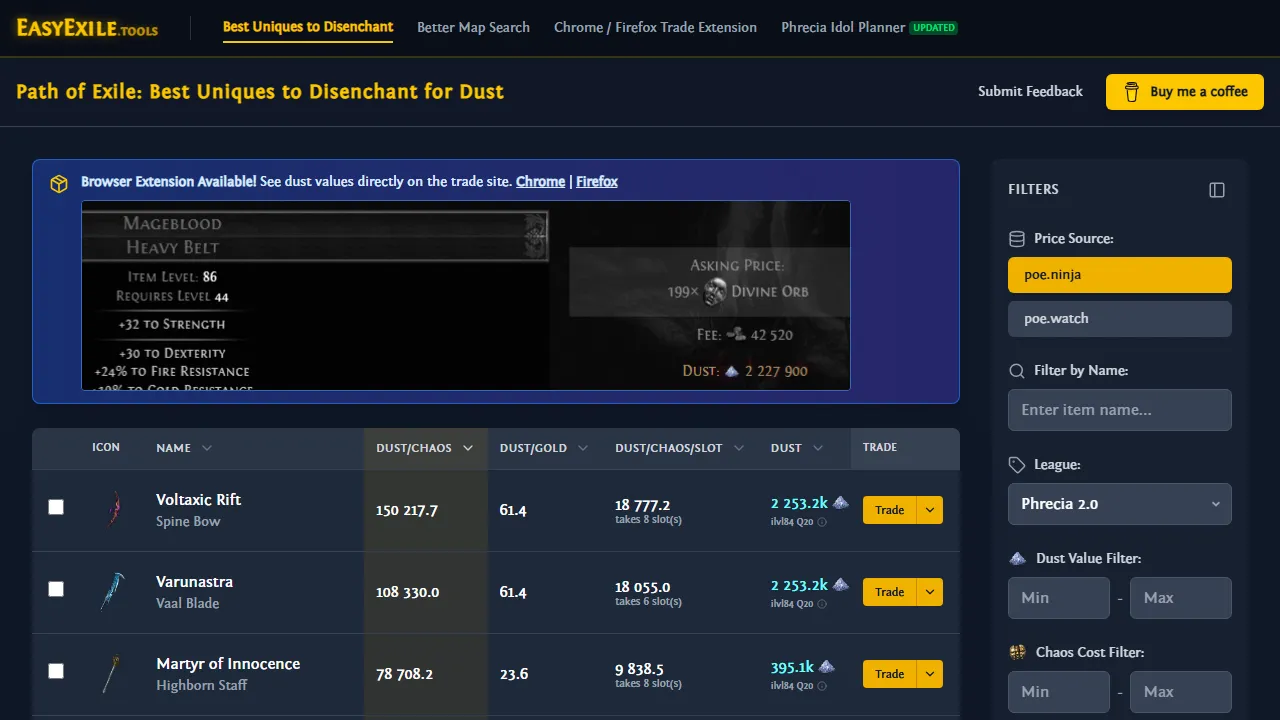Click the EasyExile.tools logo

pyautogui.click(x=85, y=29)
